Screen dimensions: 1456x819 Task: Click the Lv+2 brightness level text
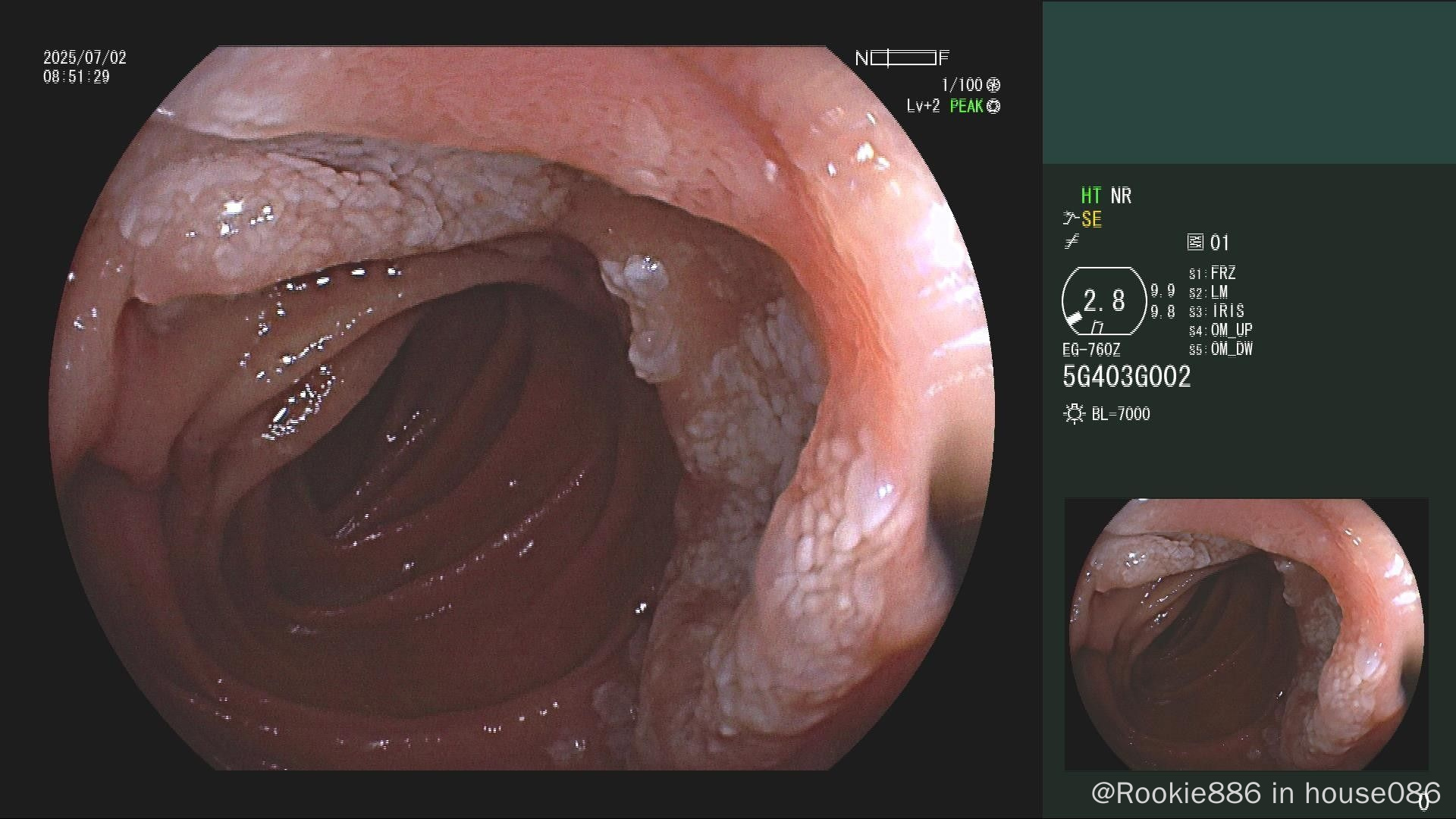923,106
